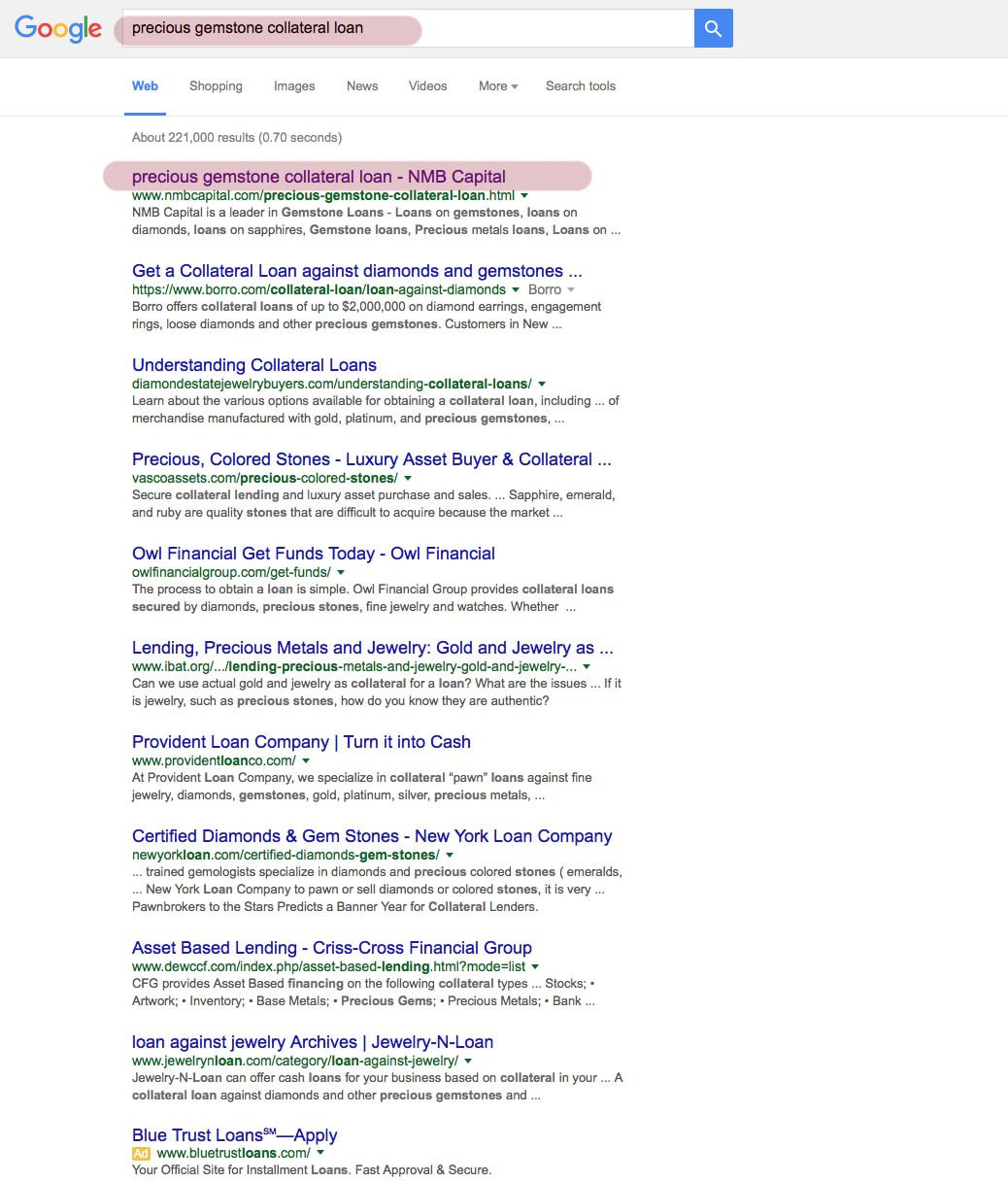1008x1181 pixels.
Task: Open Asset Based Lending Criss-Cross Financial result
Action: click(332, 948)
